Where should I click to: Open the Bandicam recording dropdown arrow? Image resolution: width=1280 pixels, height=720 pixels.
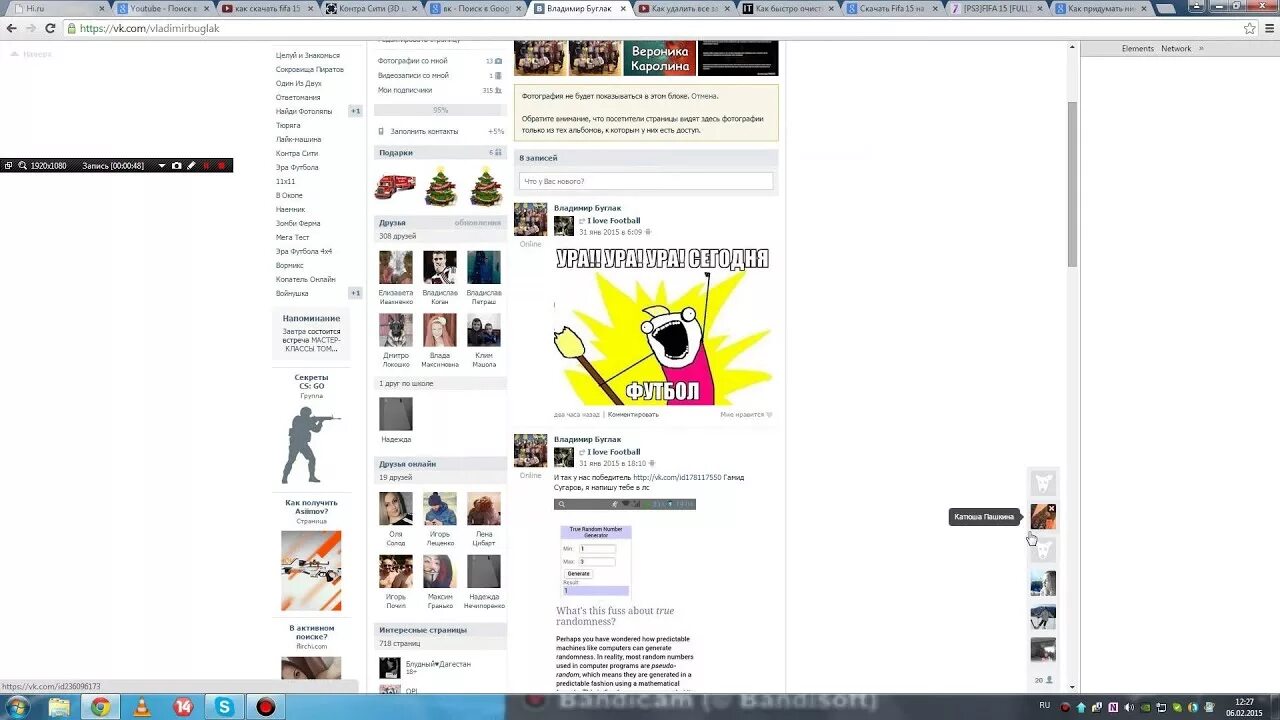(x=162, y=165)
